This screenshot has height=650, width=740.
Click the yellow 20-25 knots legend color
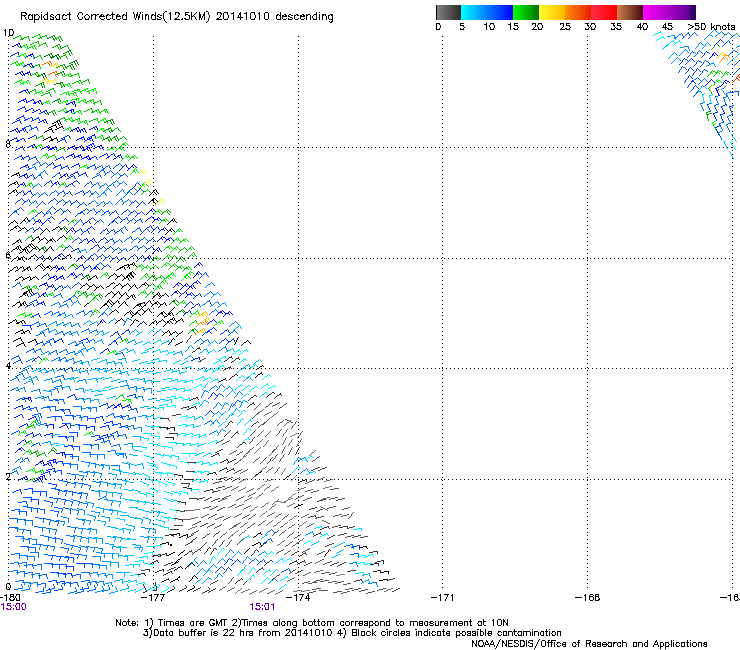click(x=552, y=12)
